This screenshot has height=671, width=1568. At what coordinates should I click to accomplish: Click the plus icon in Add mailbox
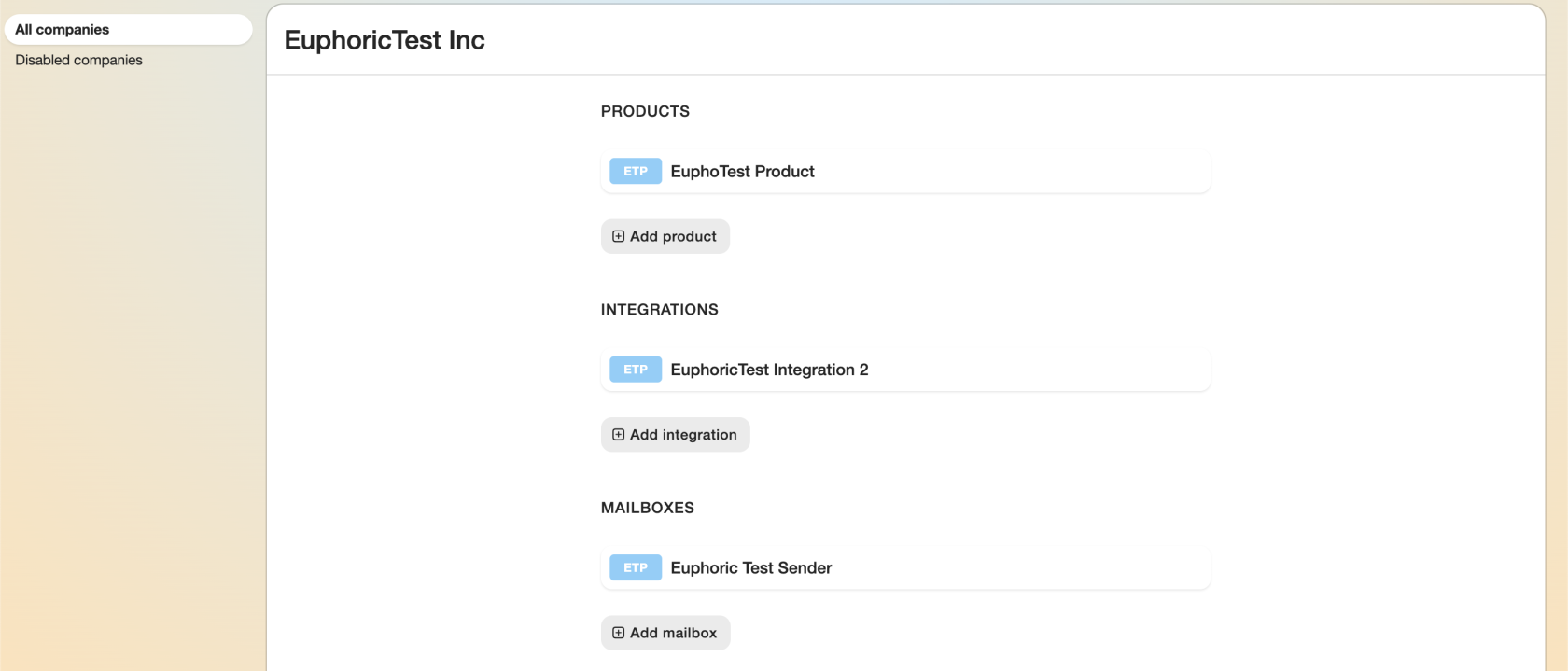[x=618, y=633]
